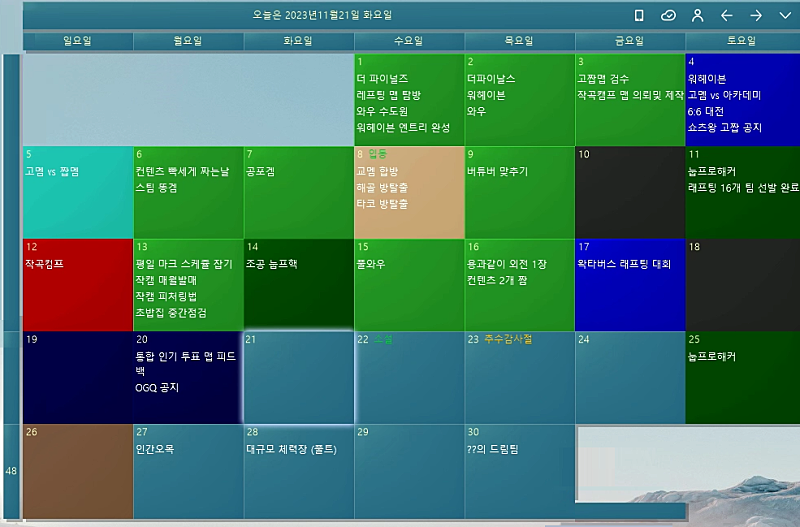Click '대규모 체력장 (풀트)' event
800x527 pixels.
coord(291,449)
